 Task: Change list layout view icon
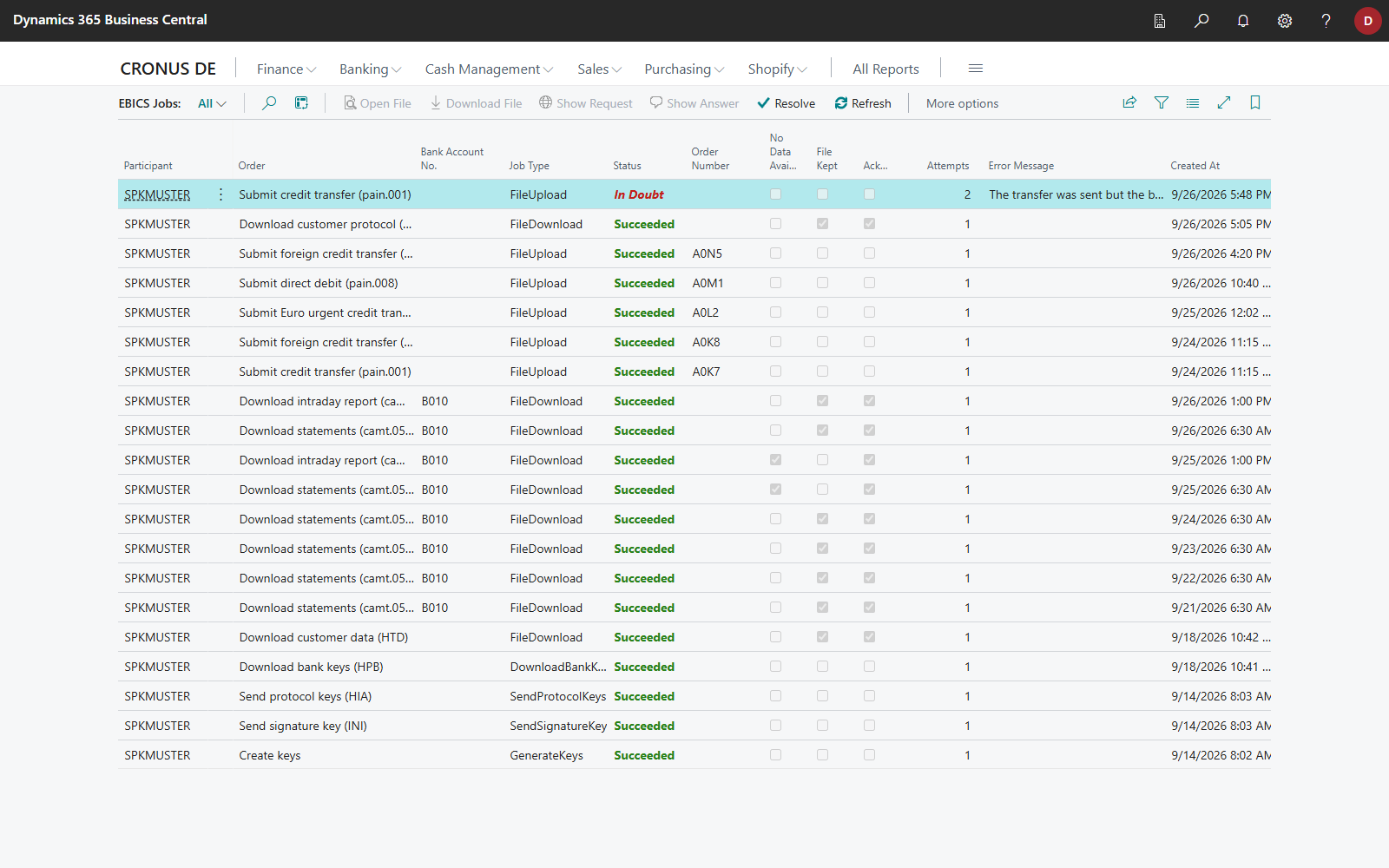click(x=1193, y=102)
